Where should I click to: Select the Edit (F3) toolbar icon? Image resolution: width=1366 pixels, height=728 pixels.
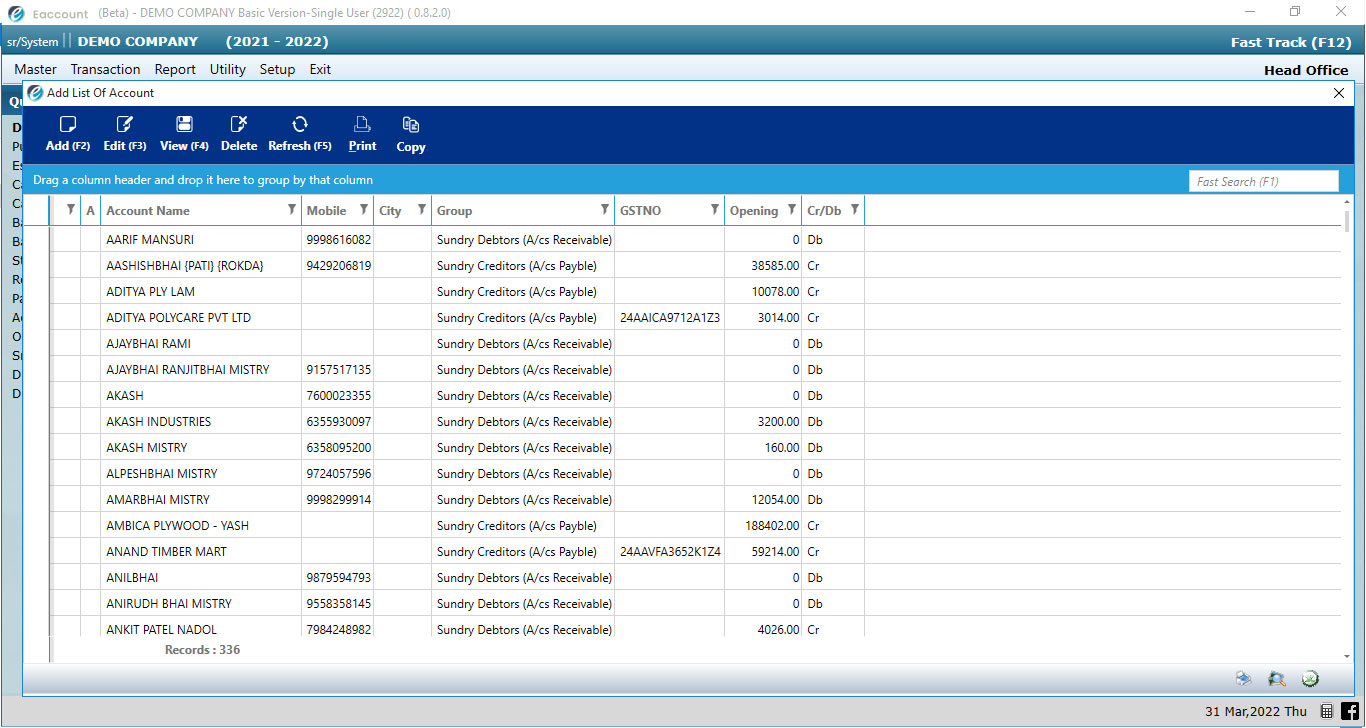(x=124, y=133)
